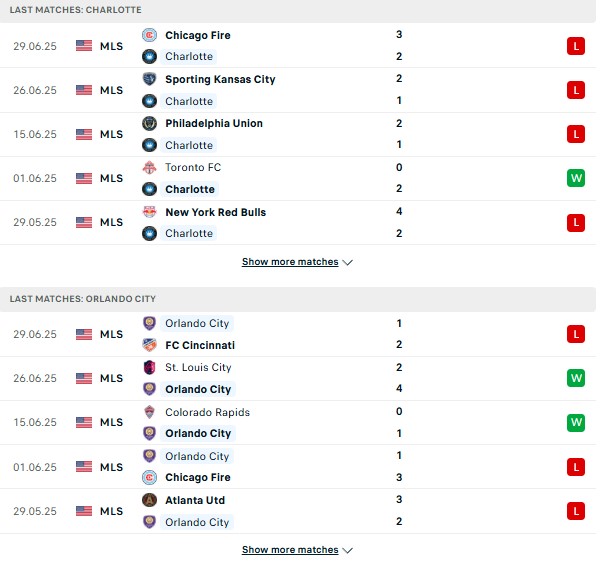Click the Colorado Rapids team crest
Viewport: 600px width, 564px height.
[x=149, y=412]
